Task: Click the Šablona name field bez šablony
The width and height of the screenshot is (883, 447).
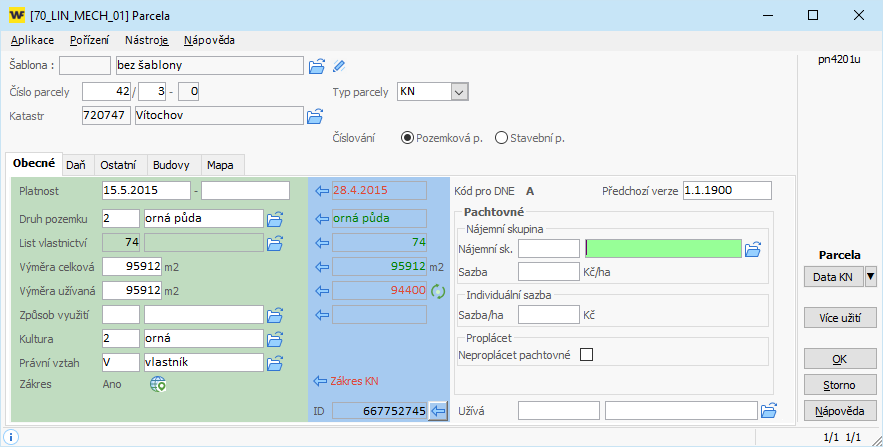Action: click(x=209, y=65)
